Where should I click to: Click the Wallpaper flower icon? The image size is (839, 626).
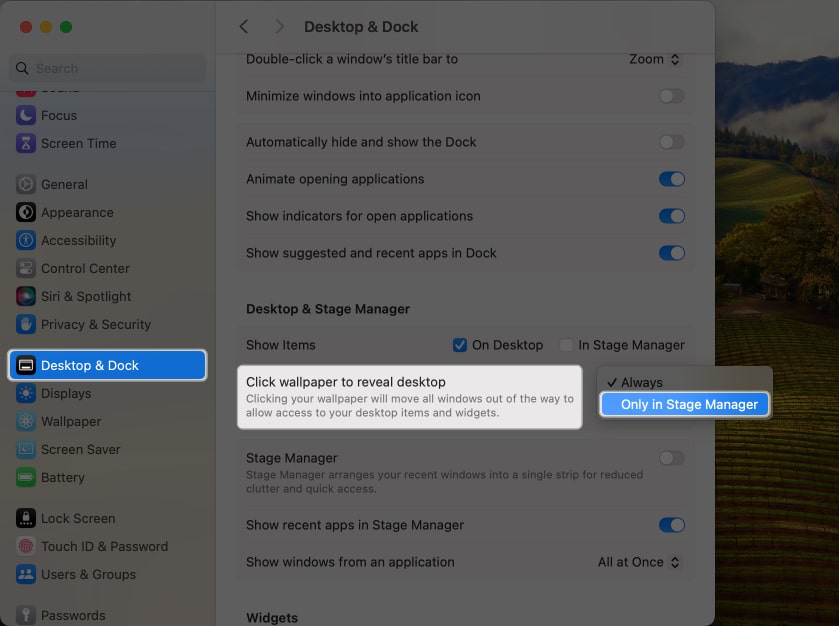tap(26, 421)
